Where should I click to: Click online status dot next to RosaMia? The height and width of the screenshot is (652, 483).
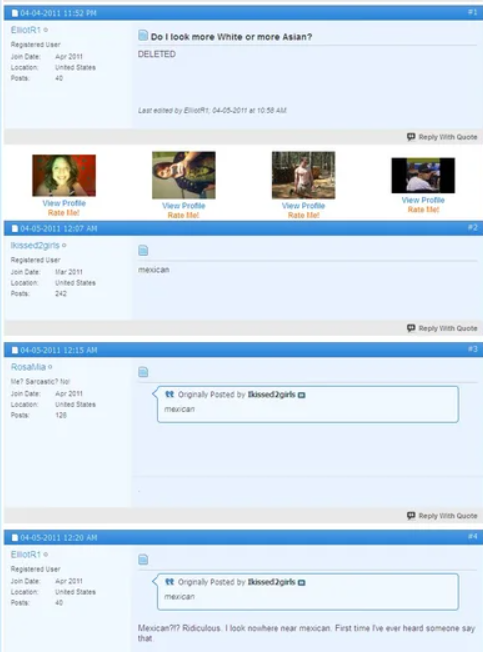click(x=50, y=367)
